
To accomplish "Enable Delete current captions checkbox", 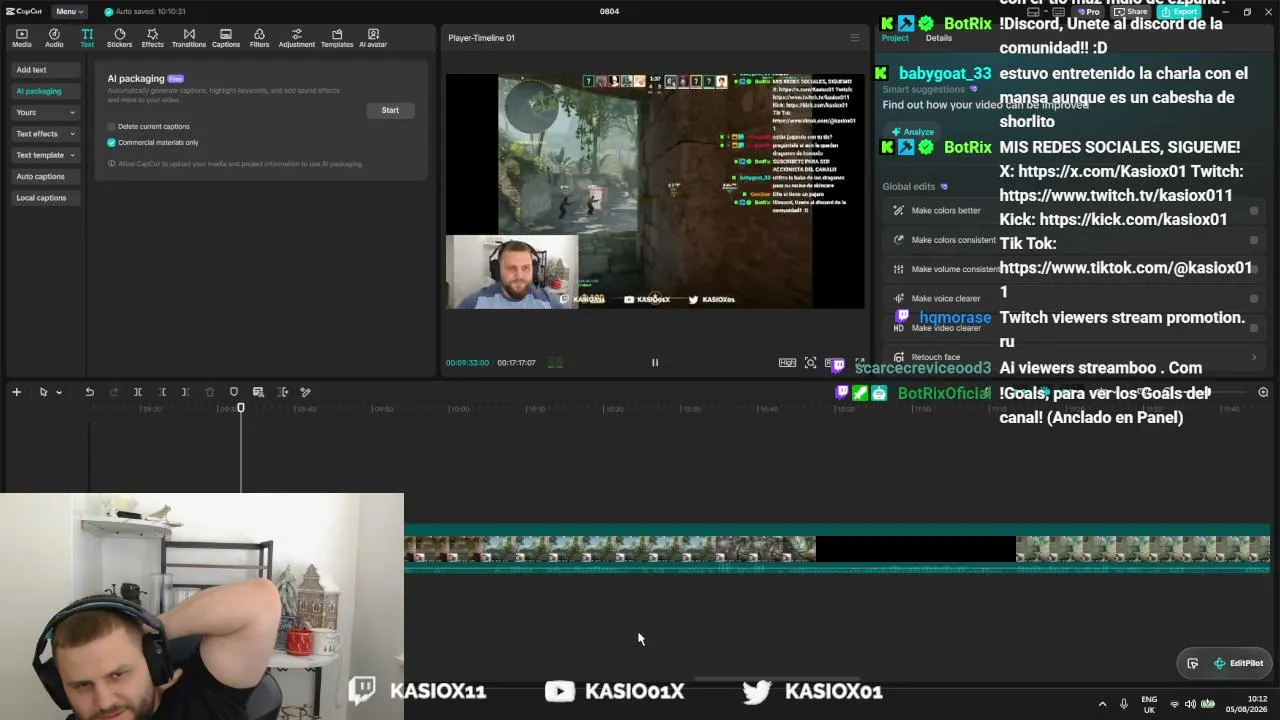I will (112, 127).
